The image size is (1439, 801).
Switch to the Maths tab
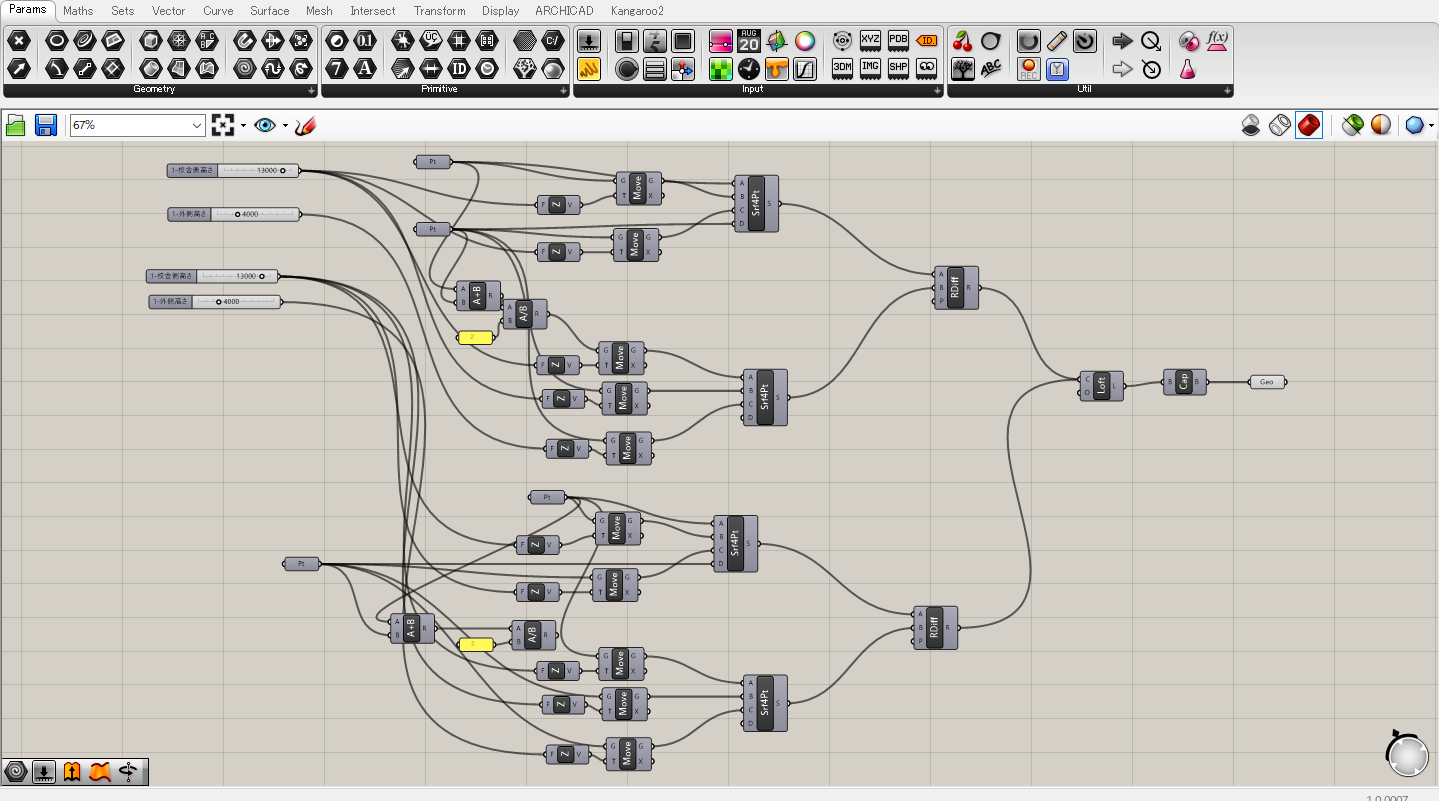click(78, 11)
